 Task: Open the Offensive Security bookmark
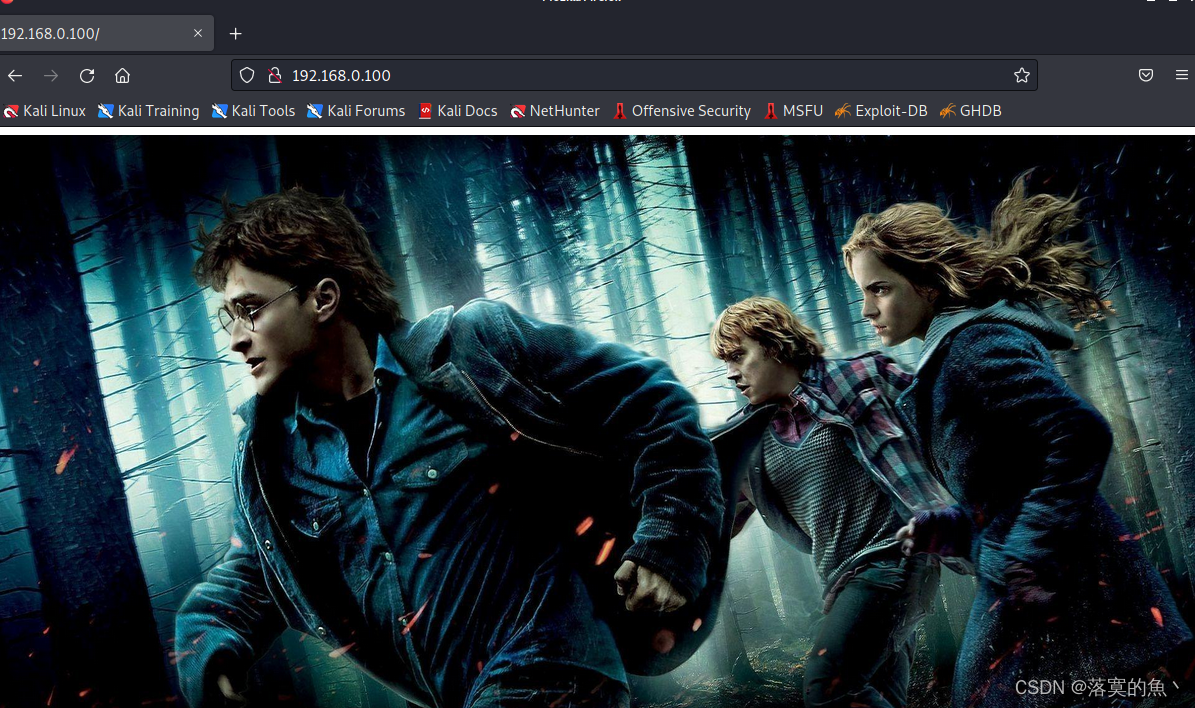(x=681, y=111)
